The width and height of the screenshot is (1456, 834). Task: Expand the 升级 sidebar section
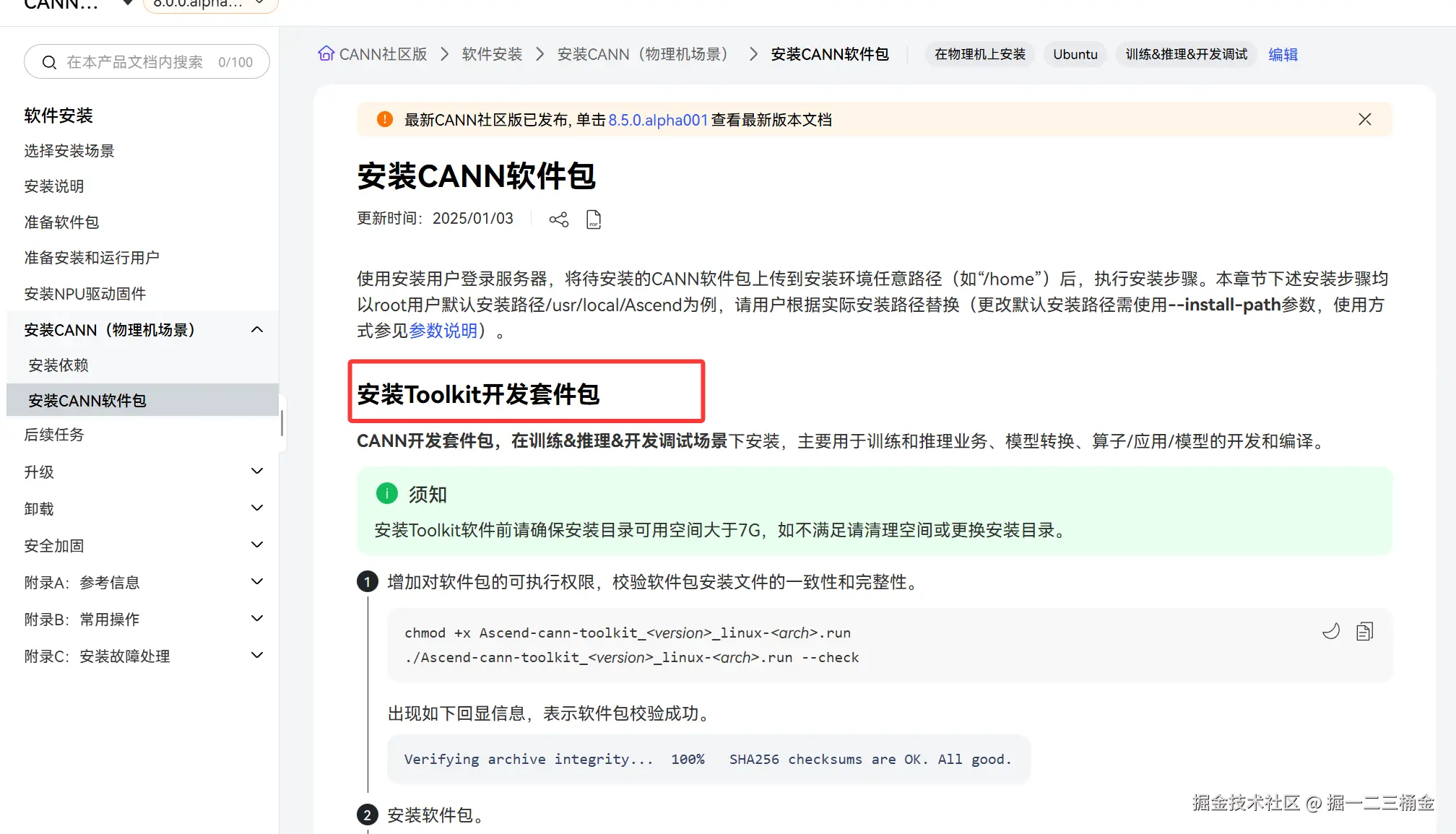click(x=257, y=472)
